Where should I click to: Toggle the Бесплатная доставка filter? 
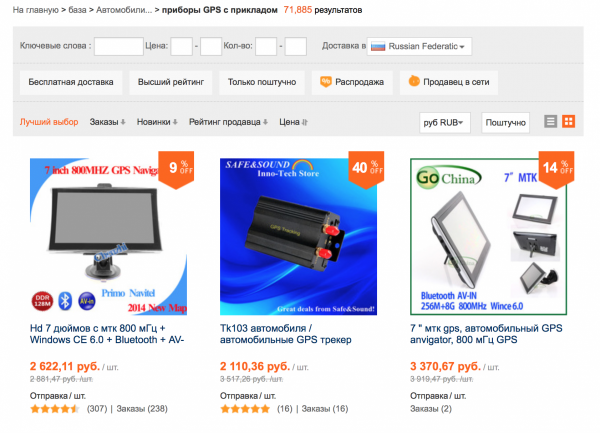pyautogui.click(x=71, y=82)
